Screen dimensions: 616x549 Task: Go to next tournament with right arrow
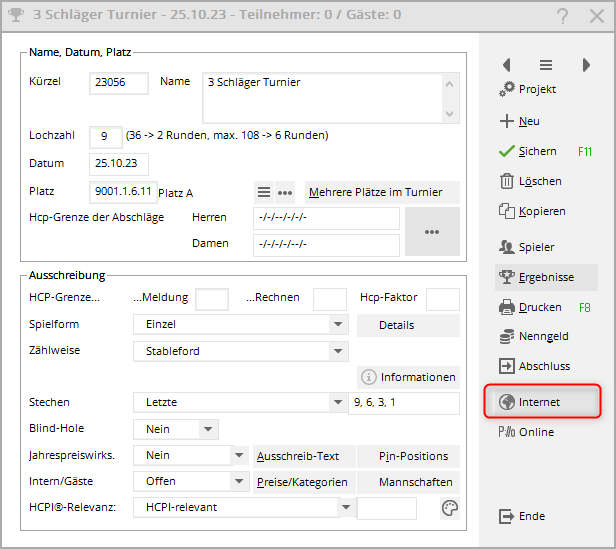tap(586, 65)
